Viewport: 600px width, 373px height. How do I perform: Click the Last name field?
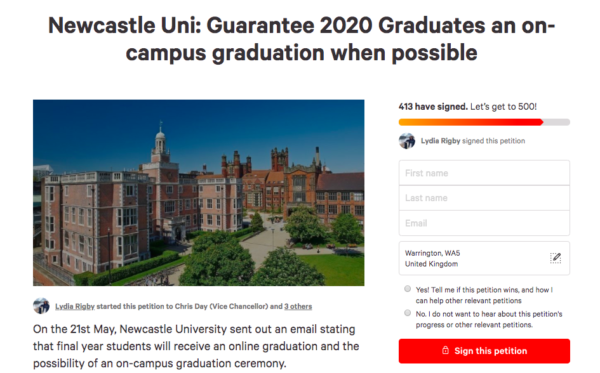coord(484,198)
